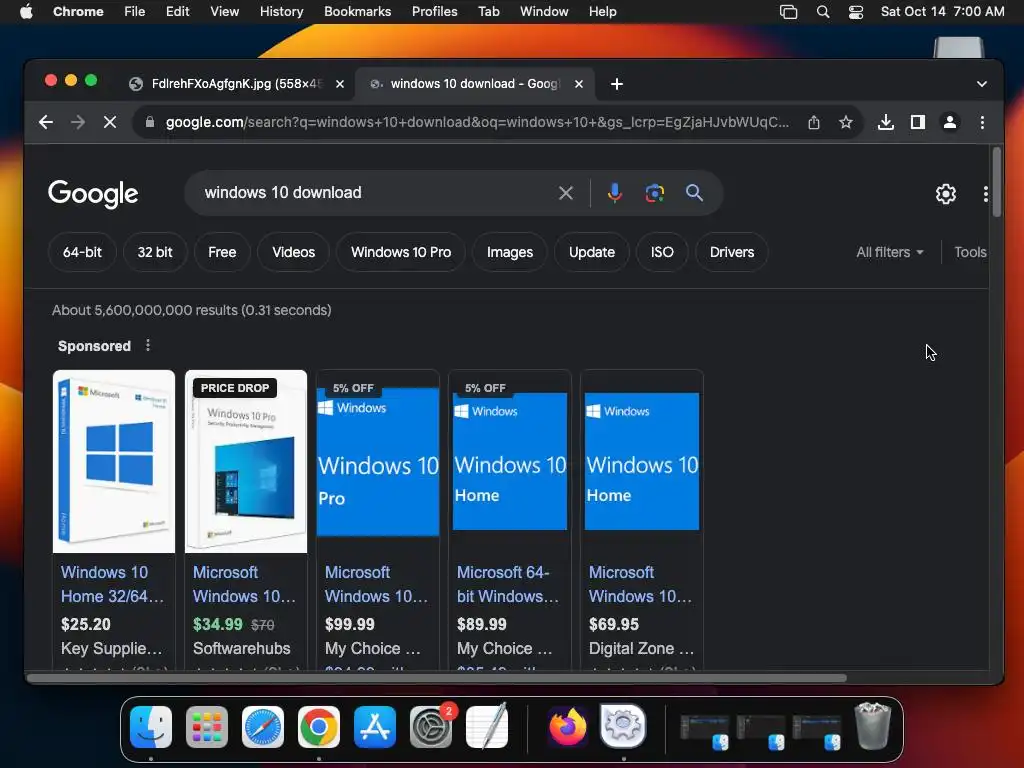Click the forward navigation arrow
The height and width of the screenshot is (768, 1024).
[78, 122]
